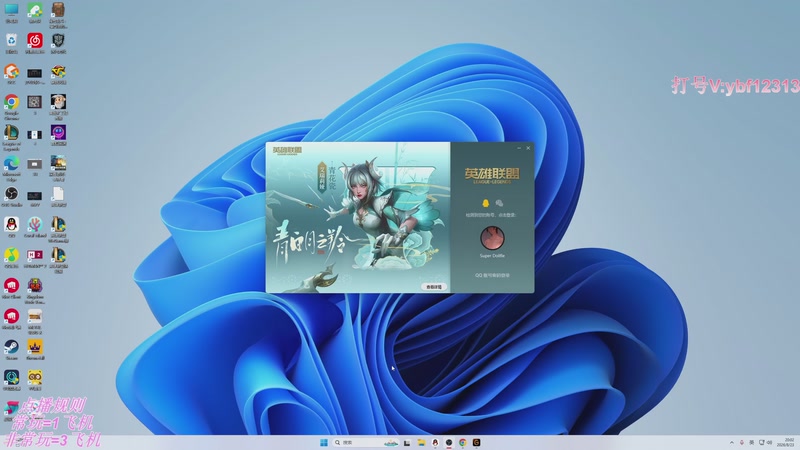The width and height of the screenshot is (800, 450).
Task: Open the bearded old man icon shortcut
Action: click(x=58, y=106)
